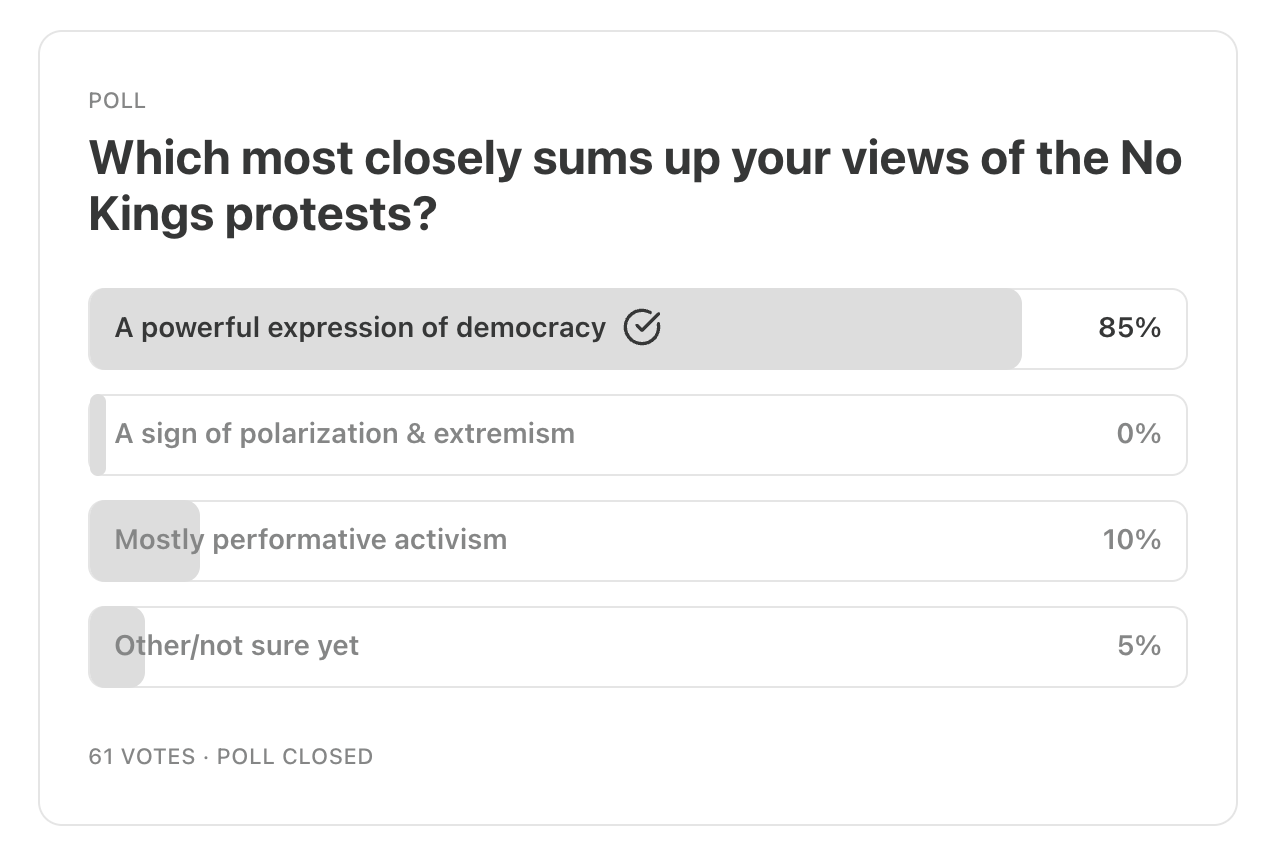
Task: Choose 'Mostly performative activism' poll option
Action: pyautogui.click(x=638, y=541)
